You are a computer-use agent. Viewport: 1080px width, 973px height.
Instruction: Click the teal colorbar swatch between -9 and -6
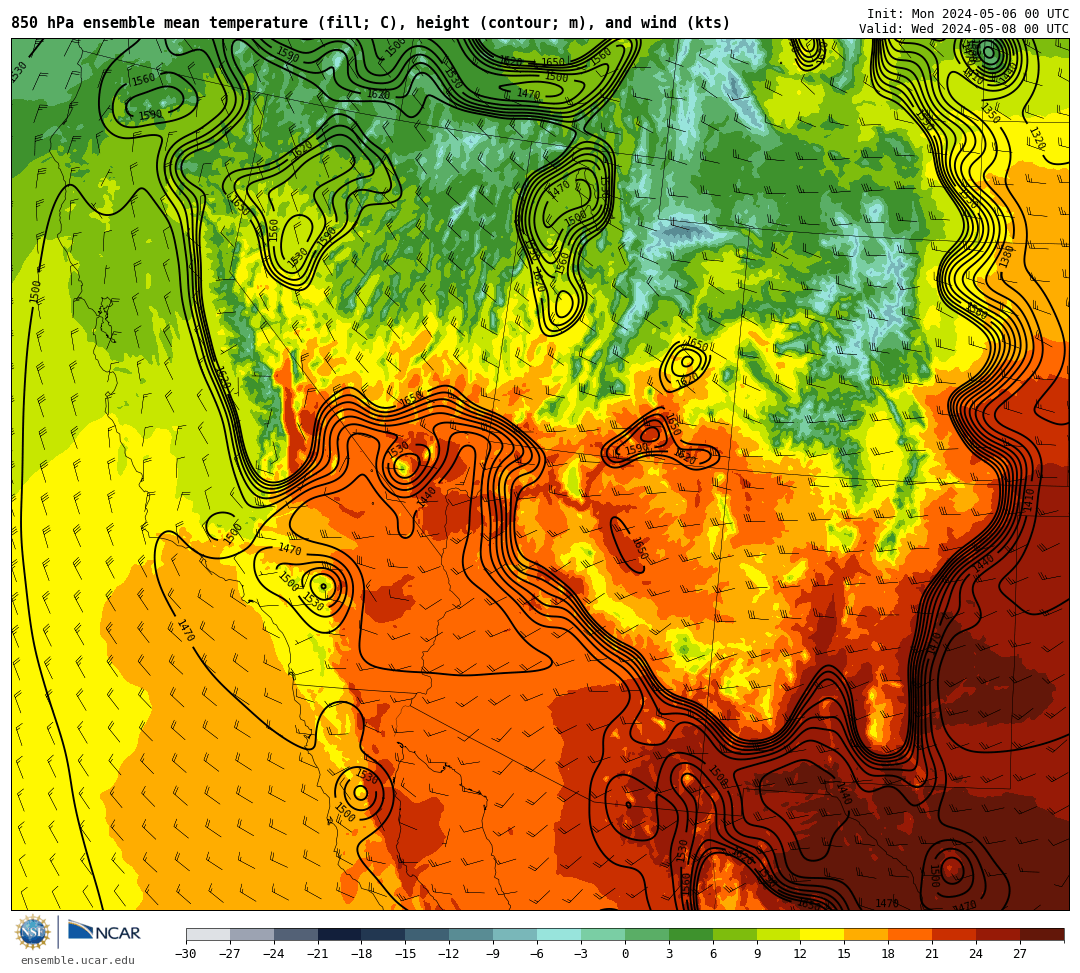tap(515, 934)
